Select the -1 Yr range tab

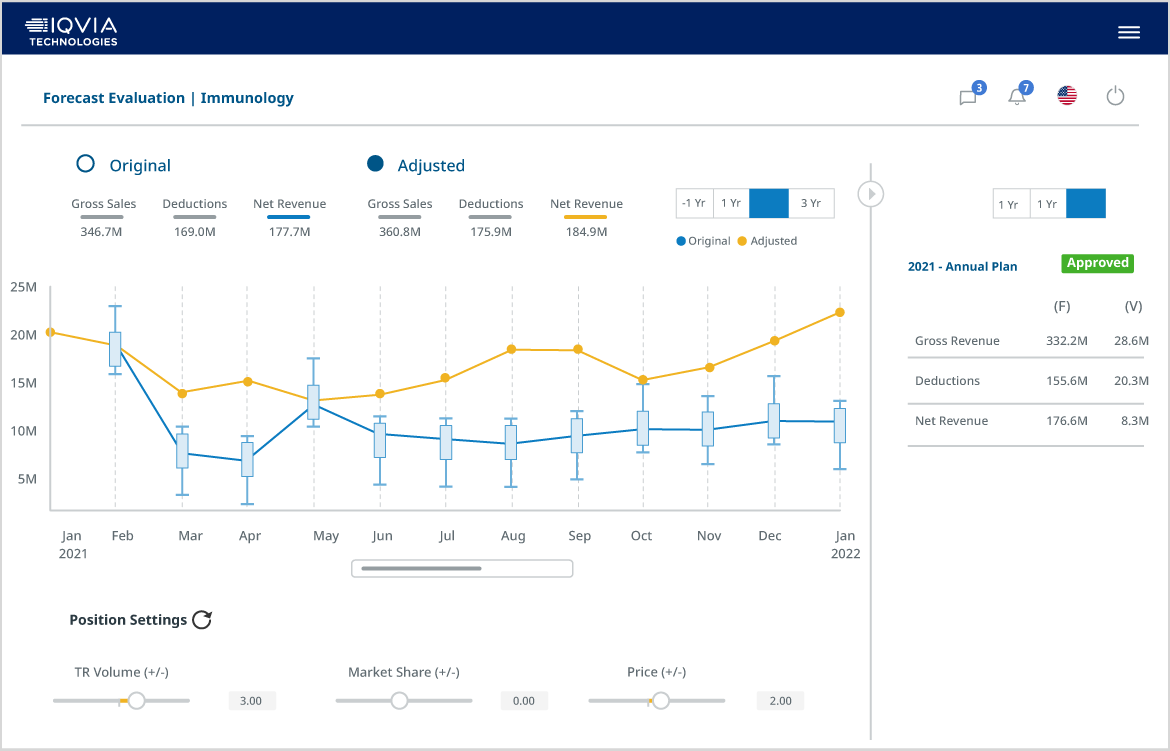[694, 203]
